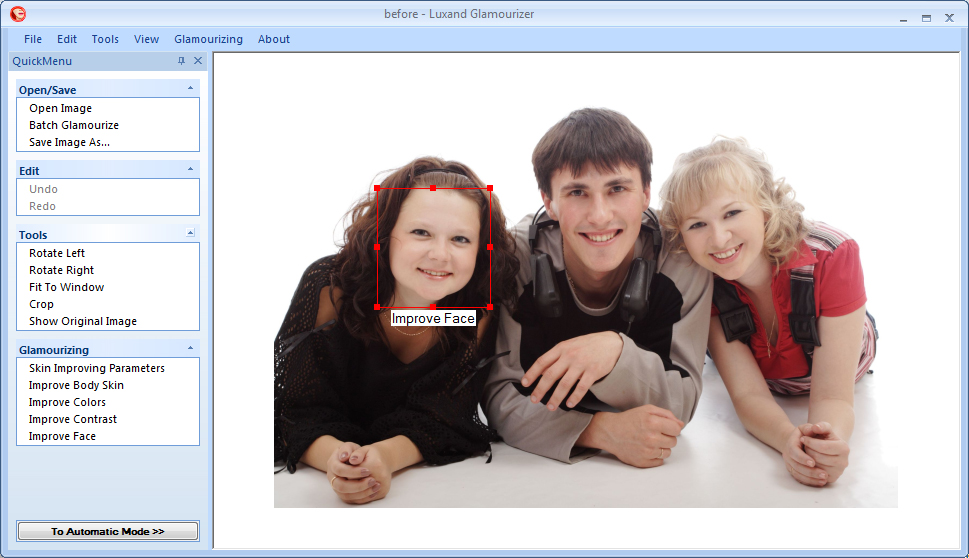Image resolution: width=969 pixels, height=558 pixels.
Task: Click Save Image As...
Action: [x=69, y=142]
